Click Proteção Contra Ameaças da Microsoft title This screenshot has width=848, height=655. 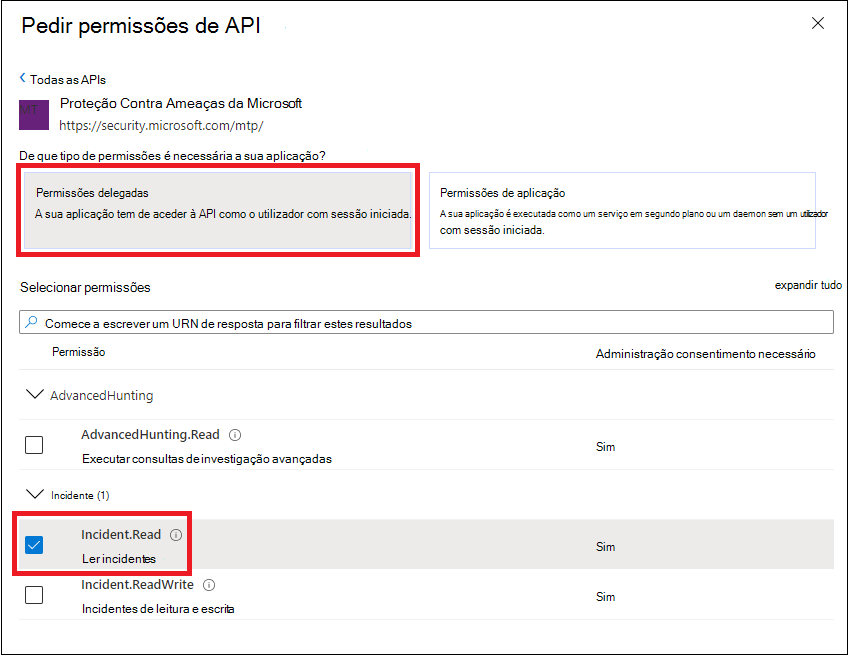181,103
